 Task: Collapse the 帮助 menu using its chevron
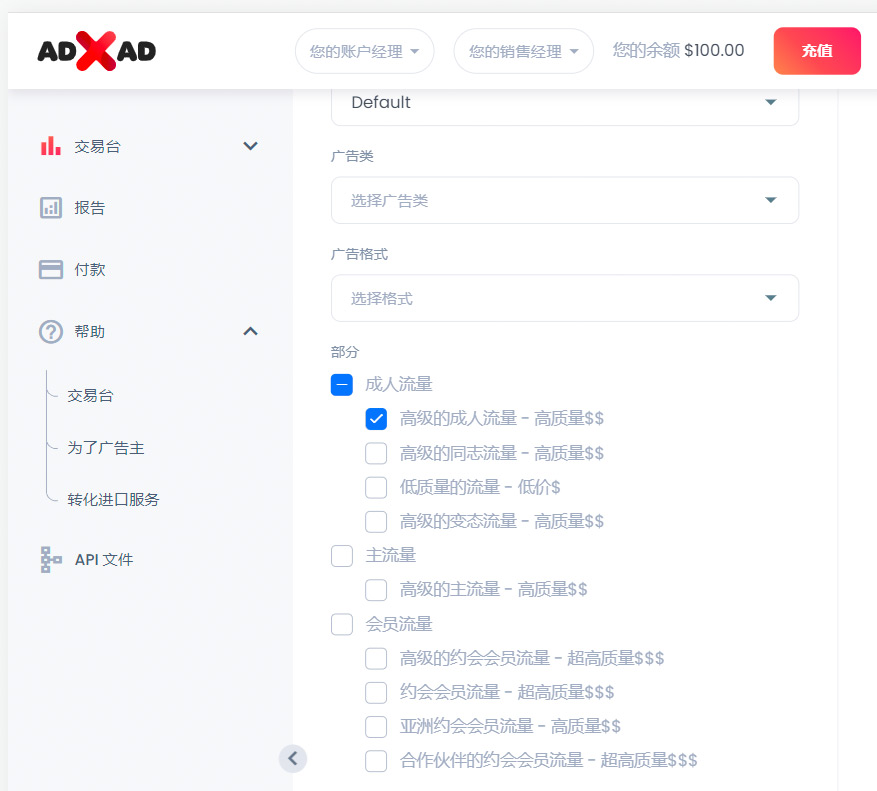251,331
